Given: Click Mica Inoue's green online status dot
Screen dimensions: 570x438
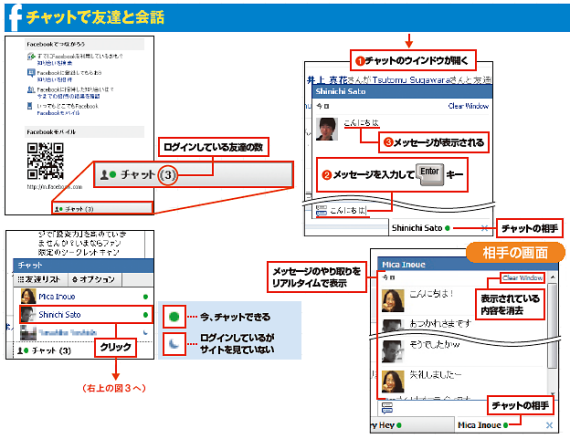Looking at the screenshot, I should tap(145, 297).
